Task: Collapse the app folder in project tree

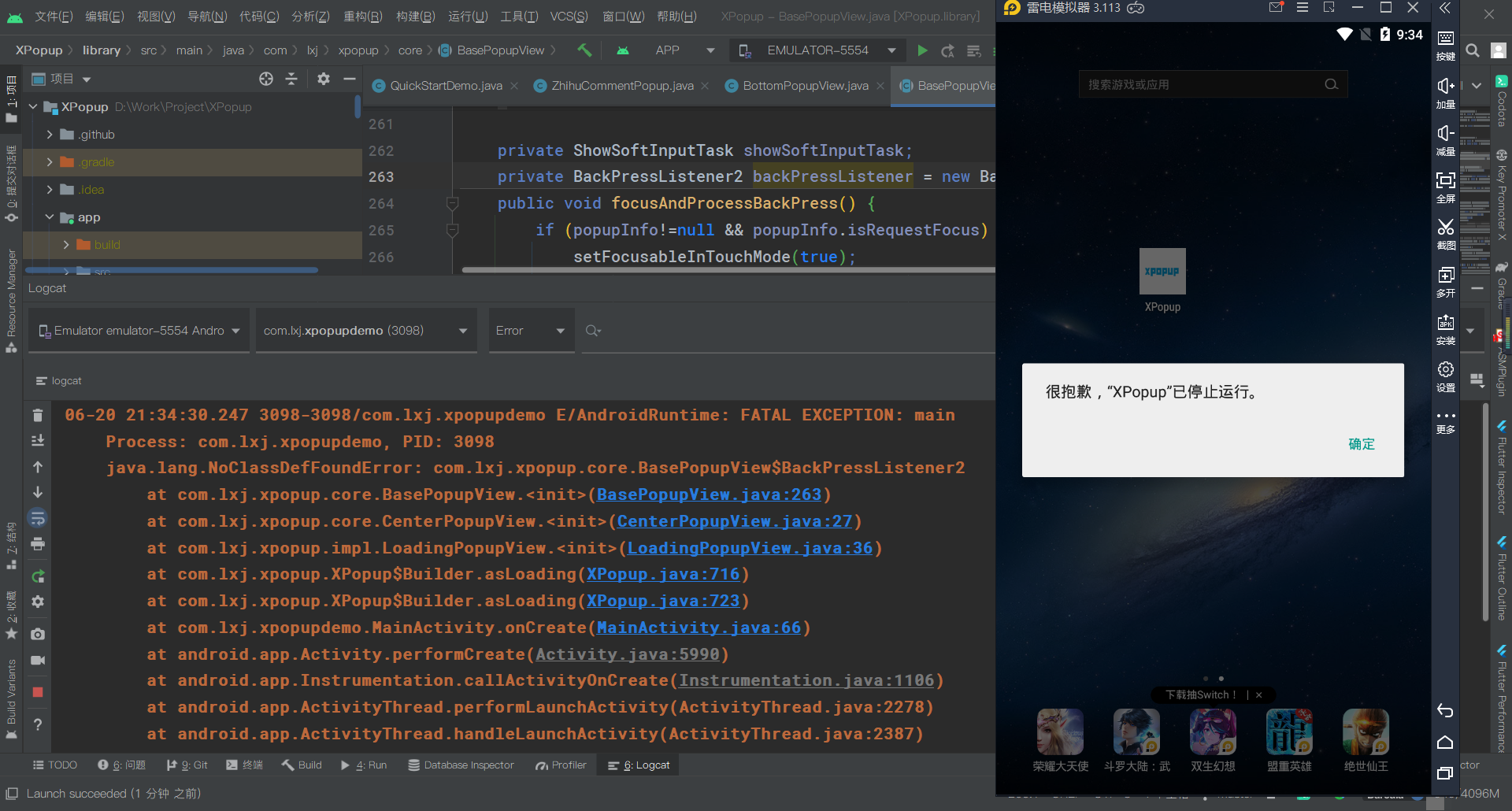Action: pos(50,217)
